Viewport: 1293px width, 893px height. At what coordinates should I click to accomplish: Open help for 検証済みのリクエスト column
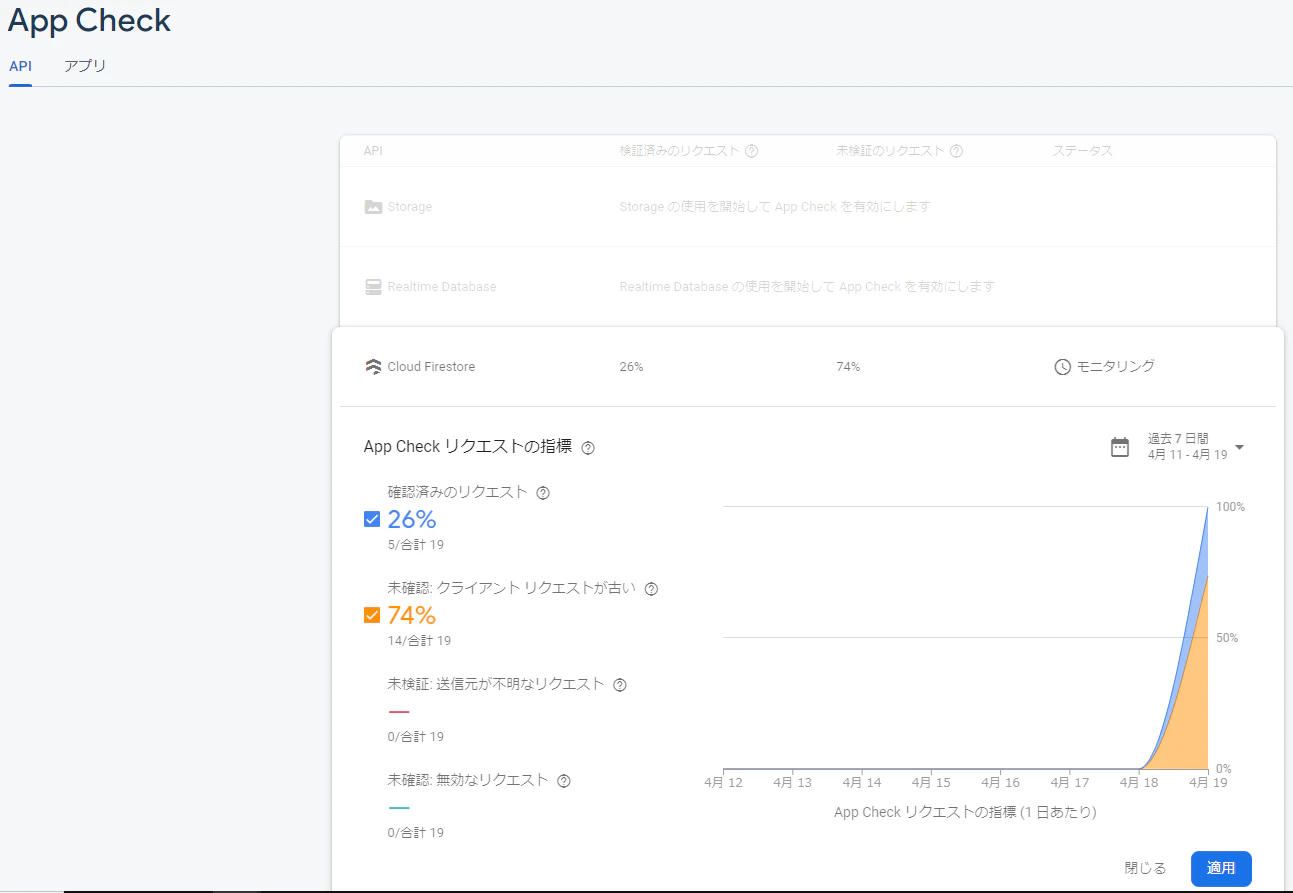(x=752, y=151)
